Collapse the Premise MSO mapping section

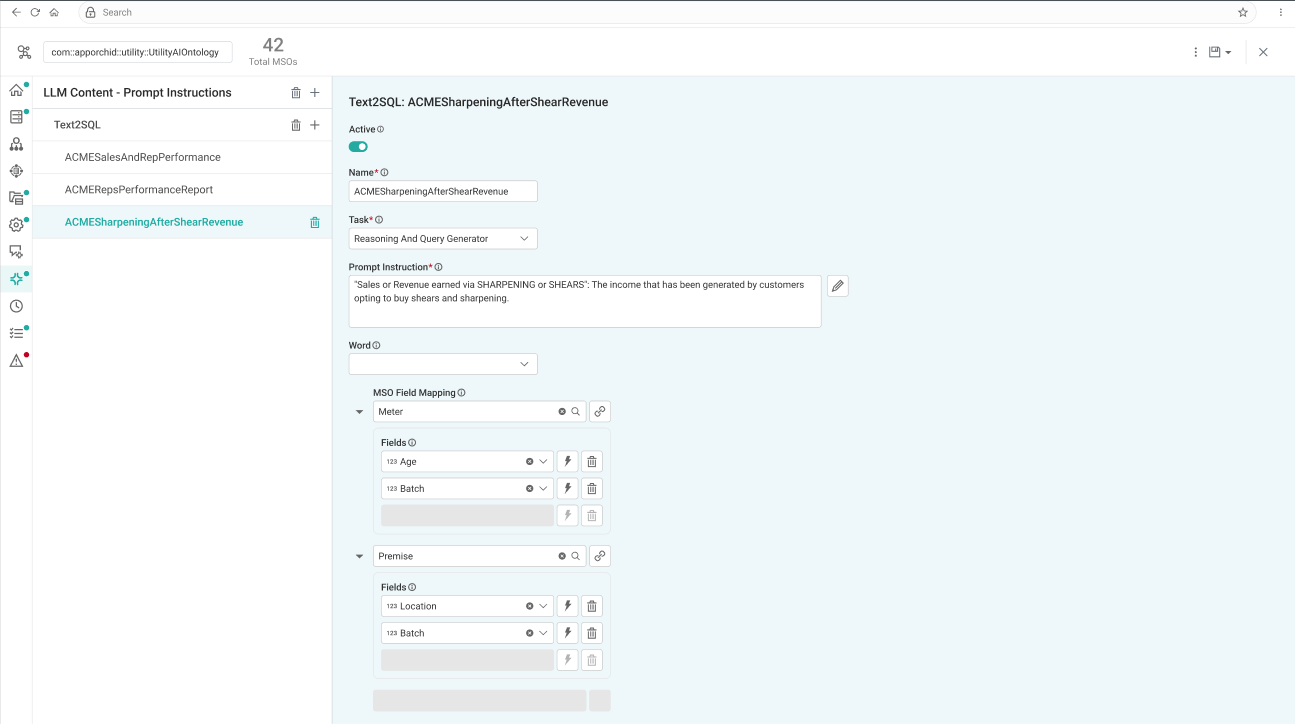pos(360,557)
